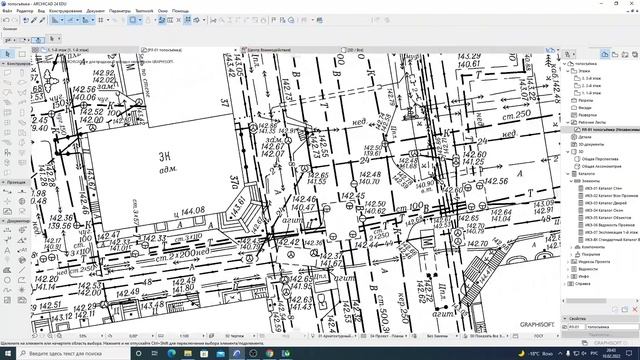Select the Circle/Arc tool in toolbox
Image resolution: width=640 pixels, height=360 pixels.
click(x=8, y=280)
